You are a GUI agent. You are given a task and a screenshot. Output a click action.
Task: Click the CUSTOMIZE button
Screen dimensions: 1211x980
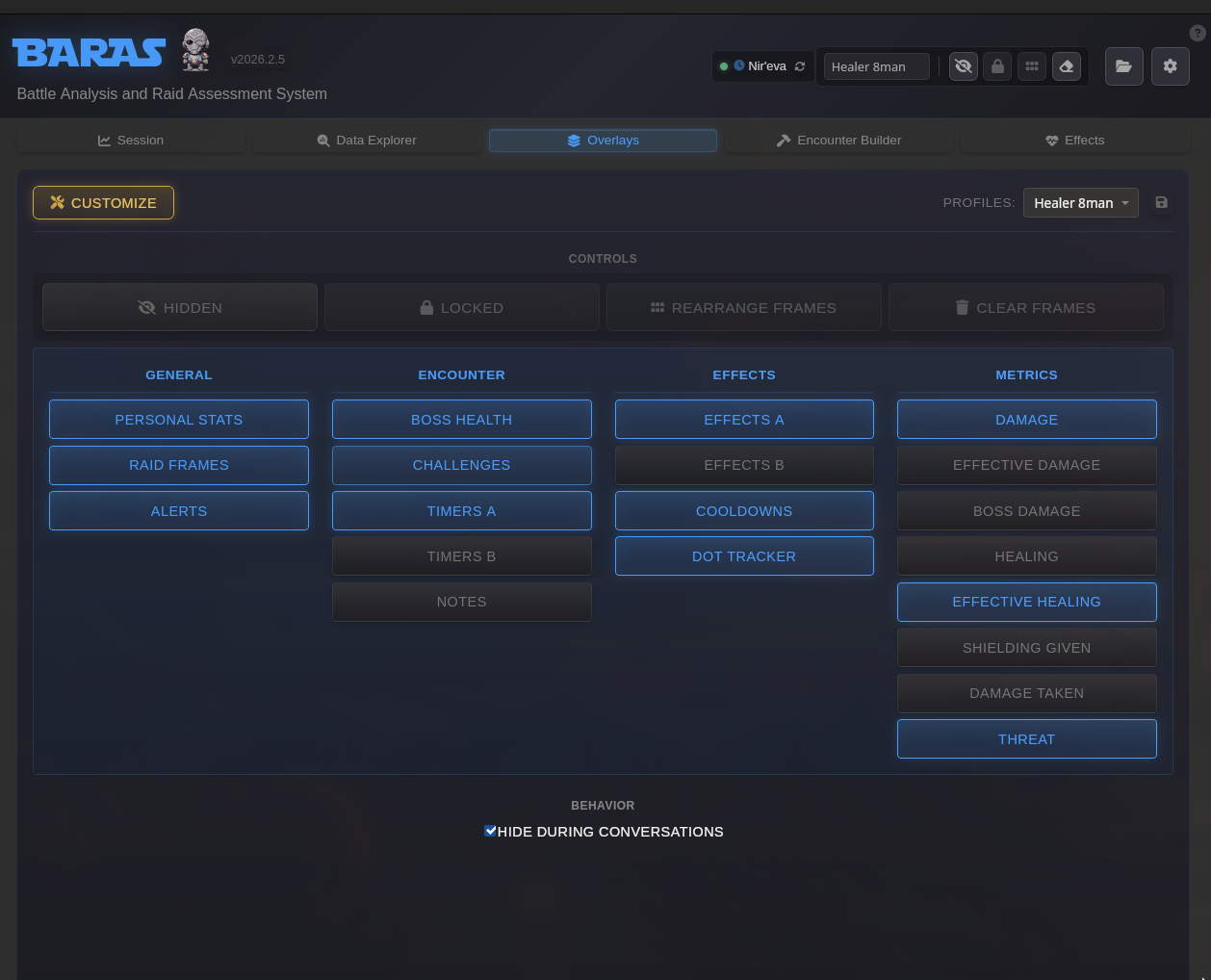pos(103,202)
